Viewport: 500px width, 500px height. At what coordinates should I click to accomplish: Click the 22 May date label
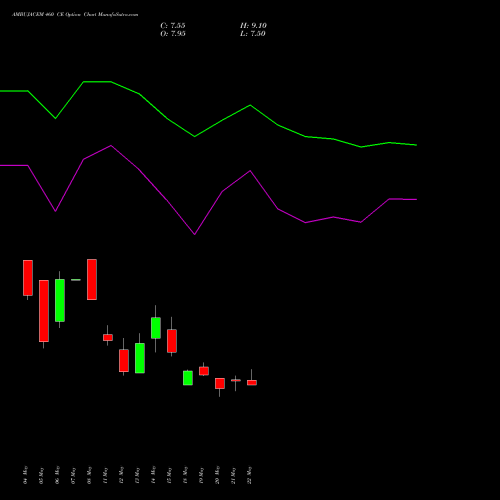[x=250, y=475]
